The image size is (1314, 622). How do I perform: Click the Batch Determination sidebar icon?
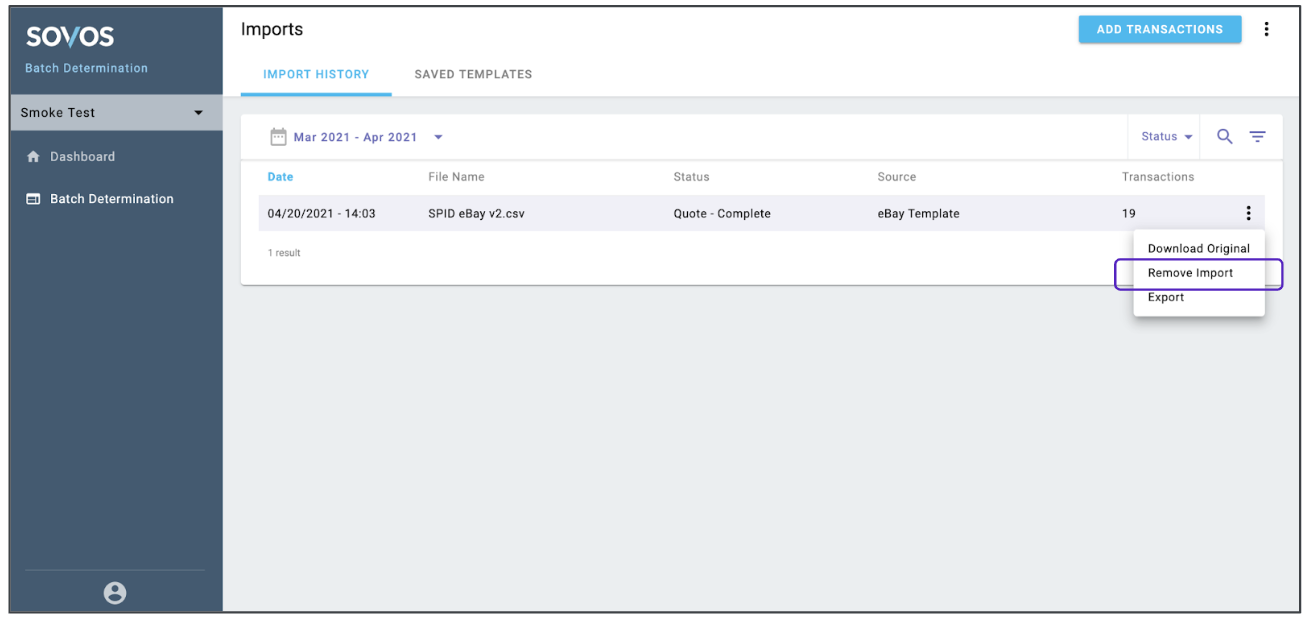click(33, 199)
